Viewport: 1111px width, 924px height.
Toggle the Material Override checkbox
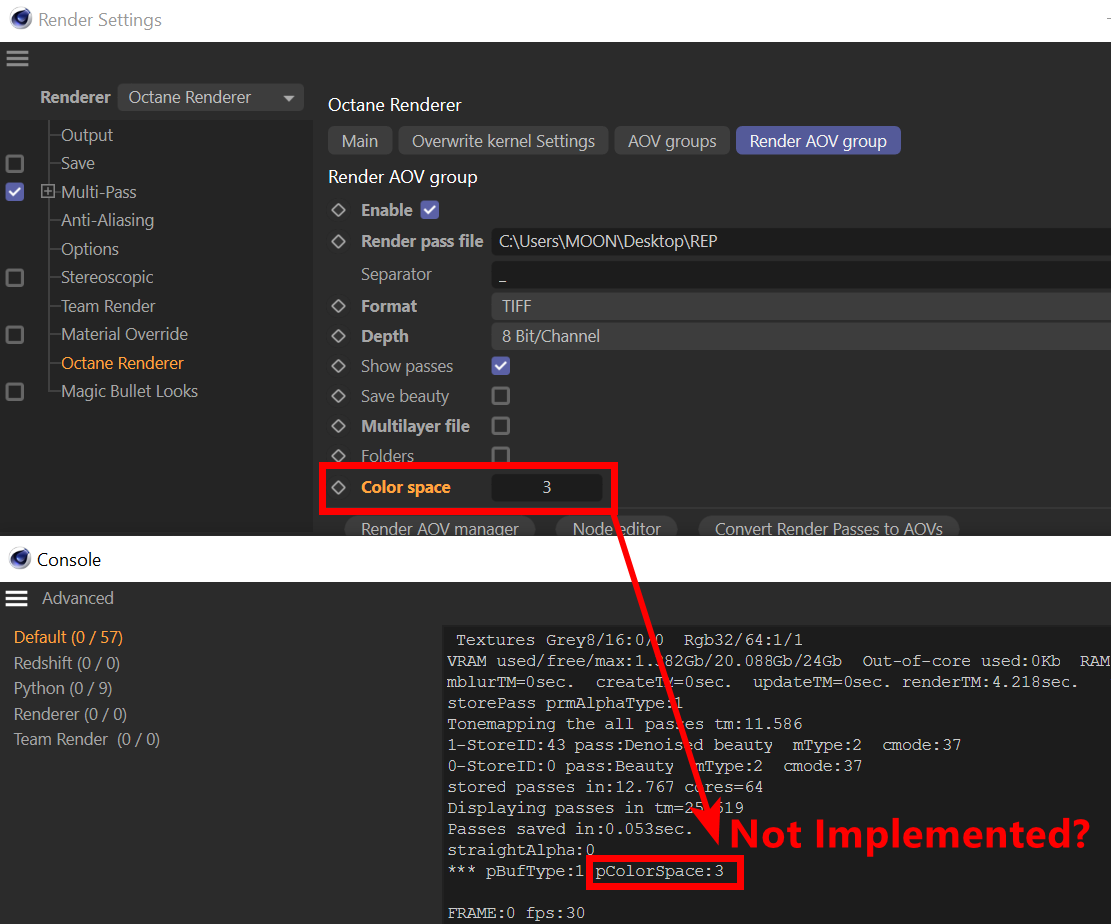(x=15, y=334)
